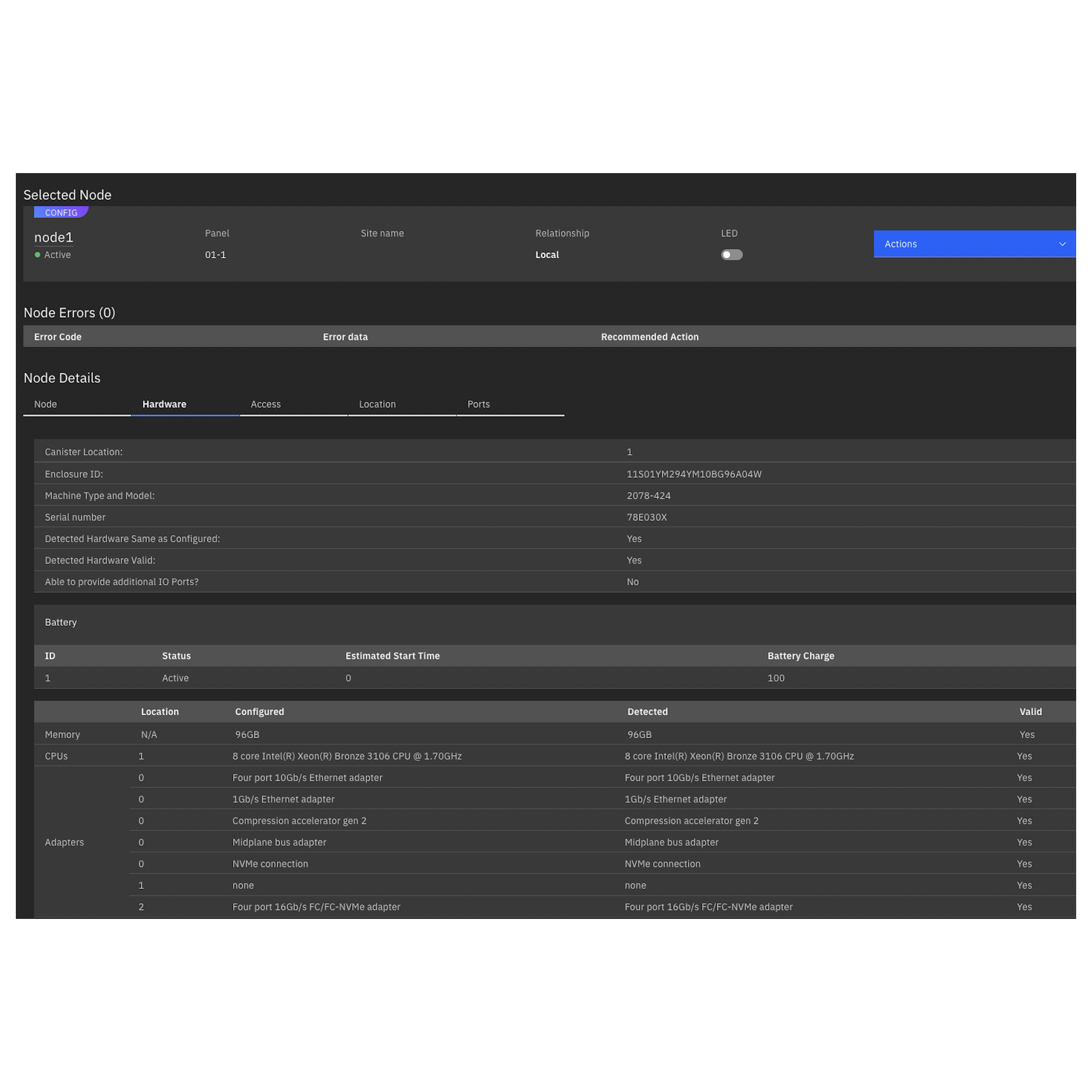Click the Local relationship value

(x=547, y=255)
